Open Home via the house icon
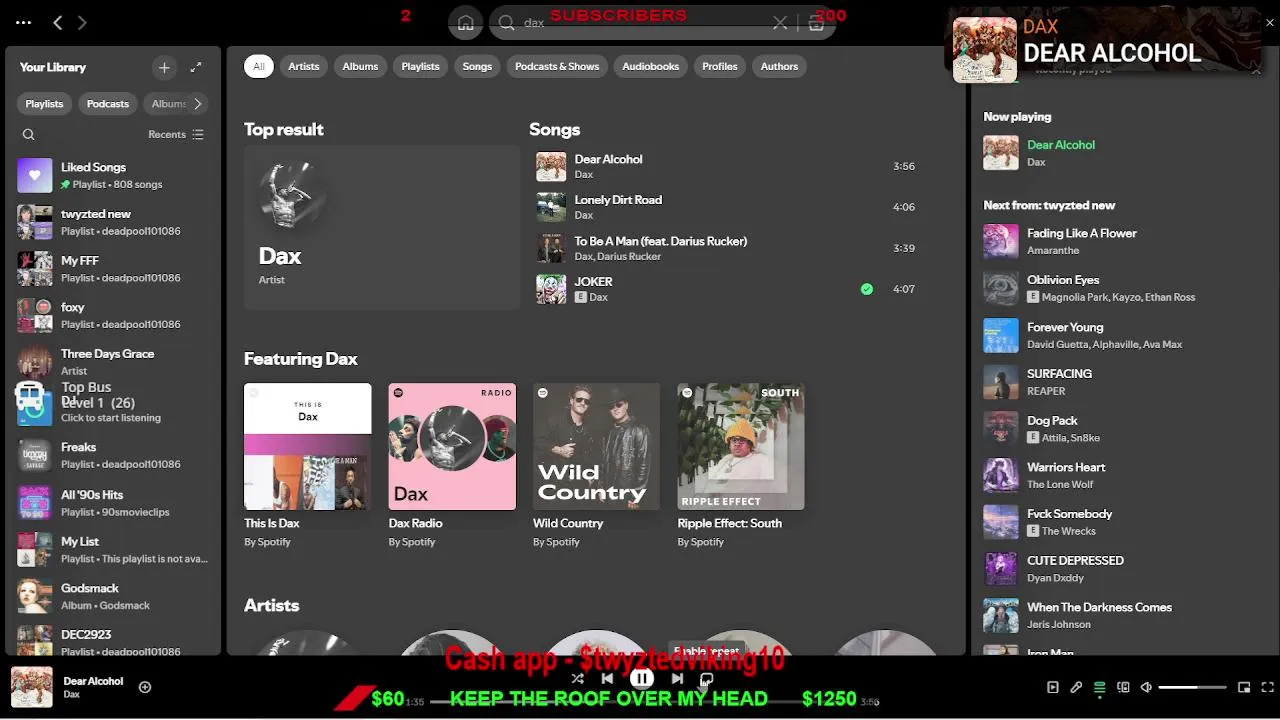The width and height of the screenshot is (1280, 720). (x=465, y=23)
